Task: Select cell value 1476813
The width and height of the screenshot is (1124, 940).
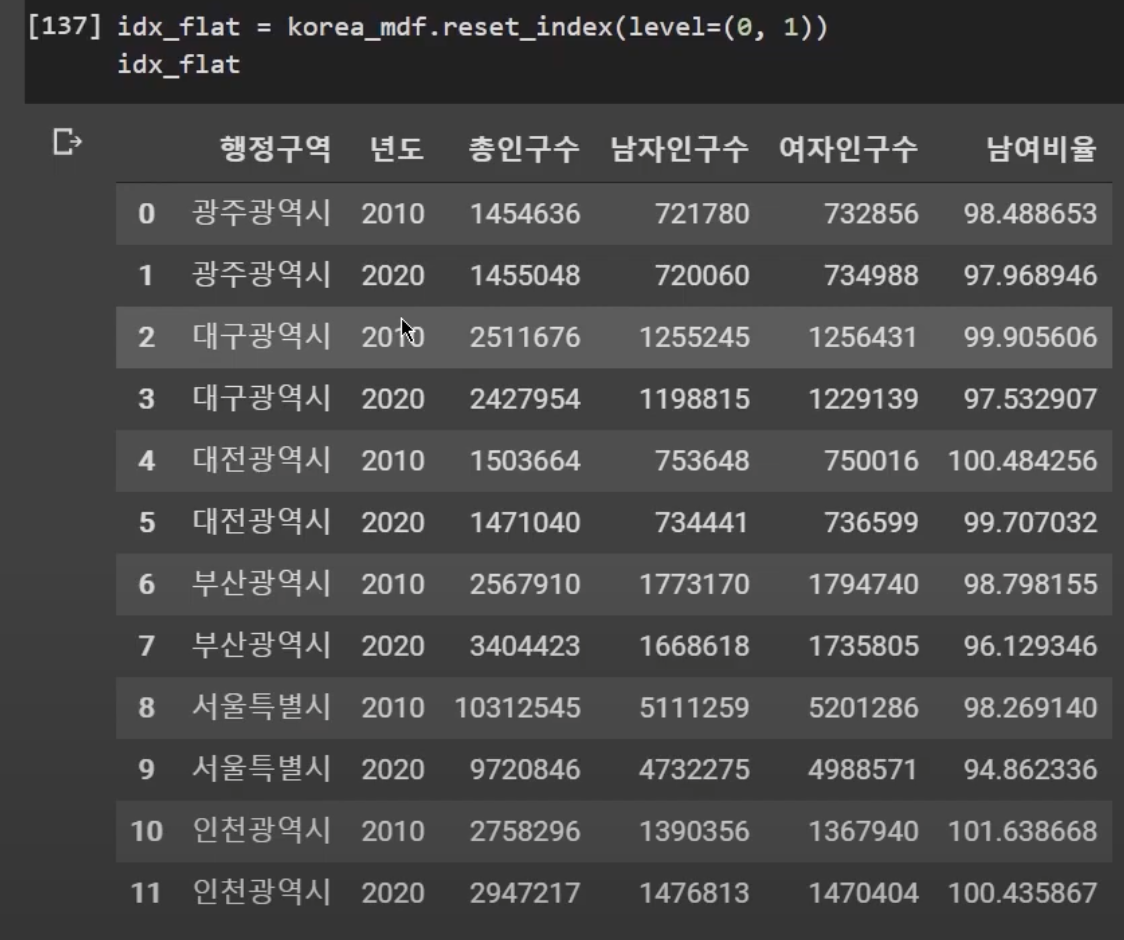Action: pyautogui.click(x=694, y=892)
